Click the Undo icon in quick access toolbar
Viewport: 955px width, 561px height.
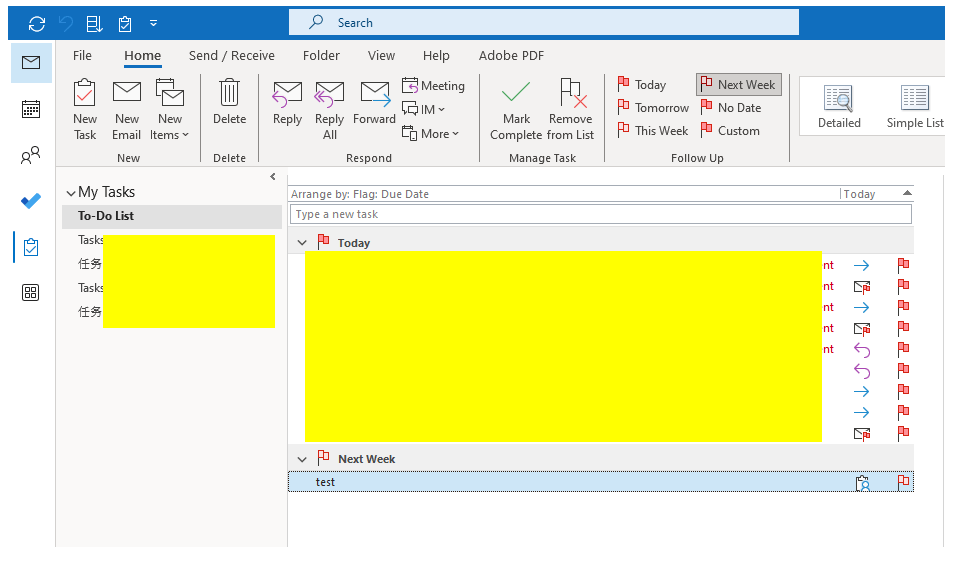coord(65,24)
